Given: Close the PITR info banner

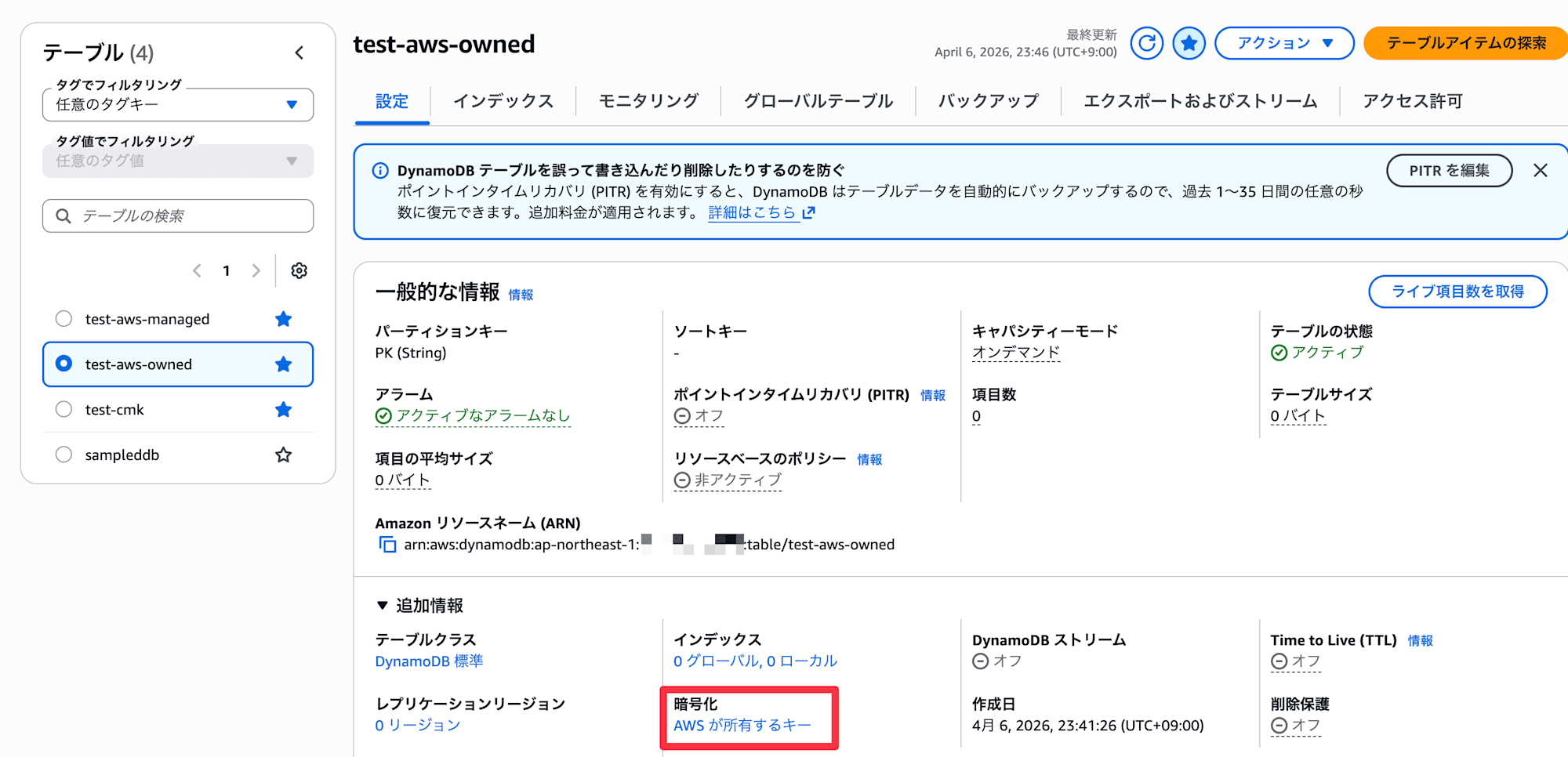Looking at the screenshot, I should click(1540, 170).
